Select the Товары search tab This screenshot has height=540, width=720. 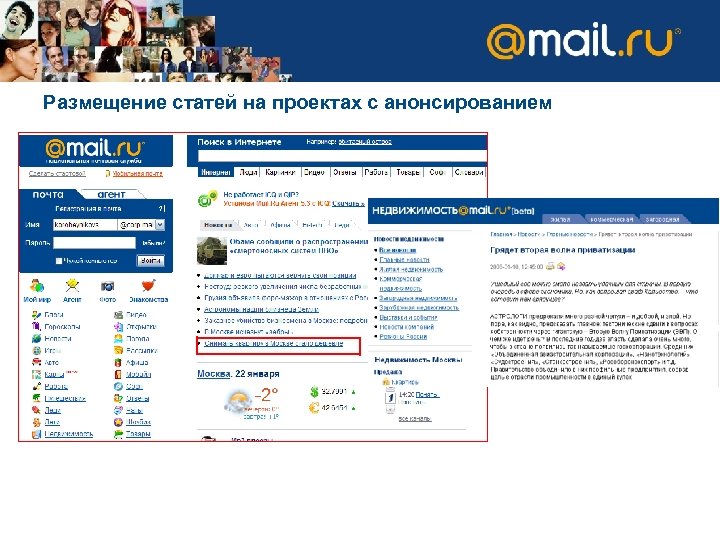point(408,172)
